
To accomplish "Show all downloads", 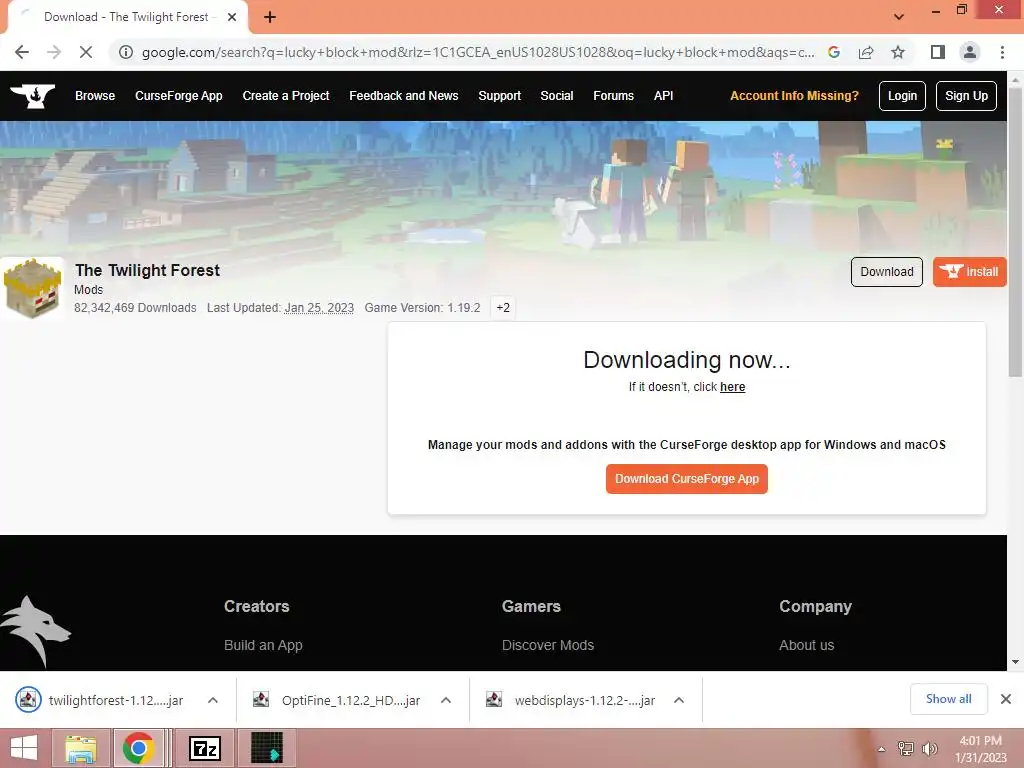I will 948,699.
